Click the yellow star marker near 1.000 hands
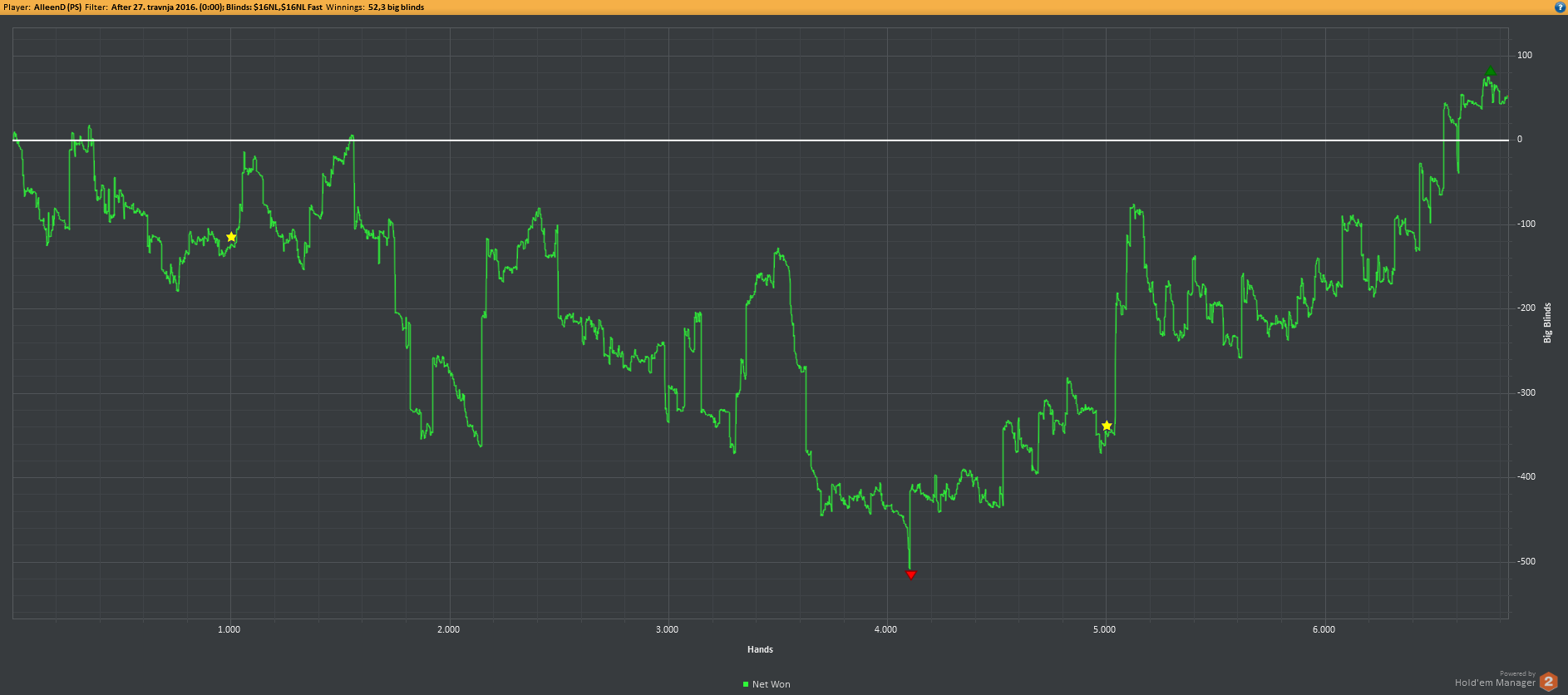The width and height of the screenshot is (1568, 695). (x=231, y=237)
